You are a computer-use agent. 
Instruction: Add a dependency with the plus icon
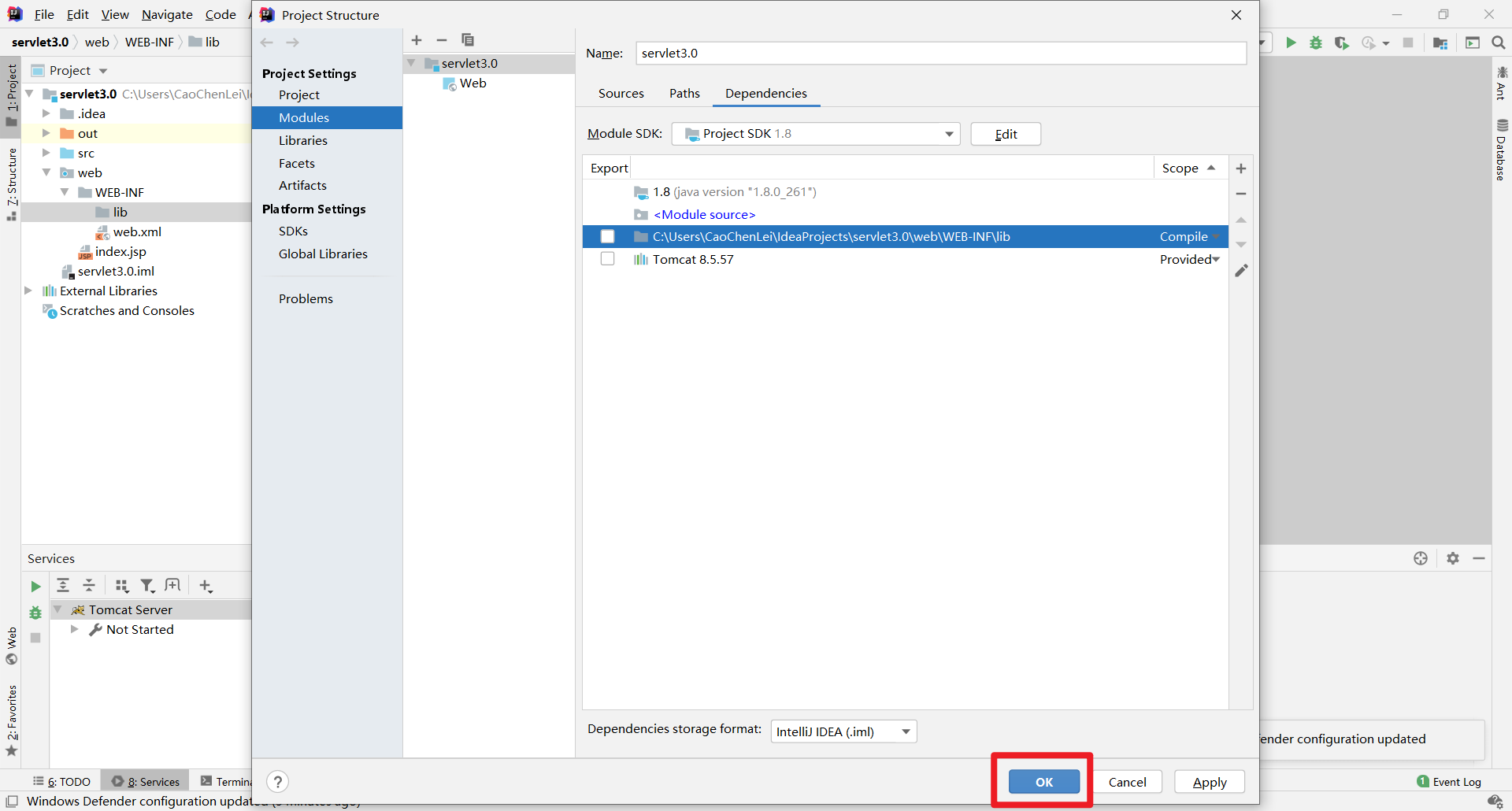1241,168
